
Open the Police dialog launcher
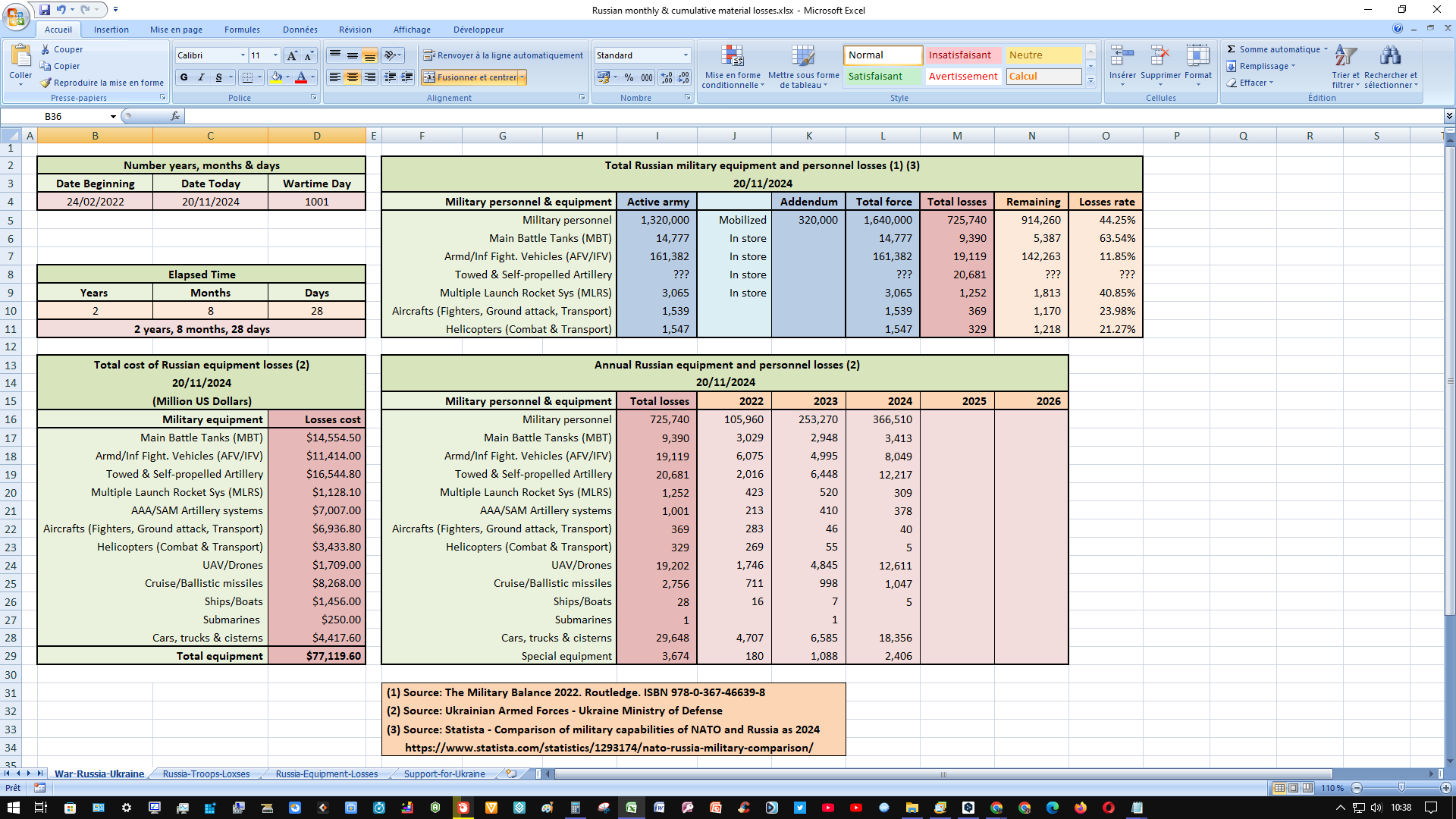(314, 98)
